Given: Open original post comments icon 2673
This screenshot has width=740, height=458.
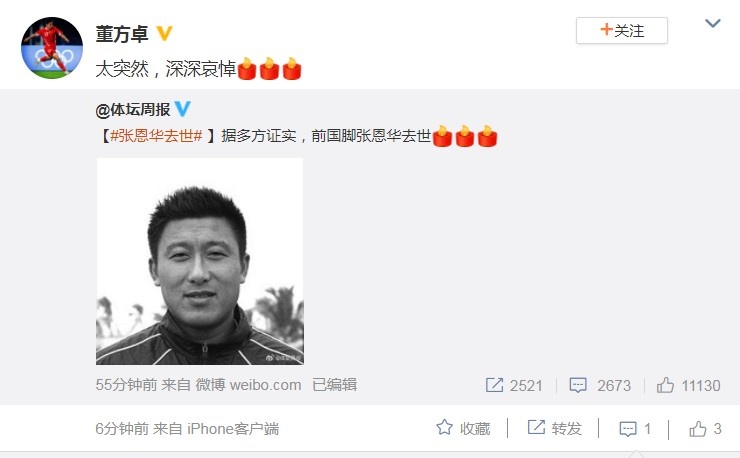Looking at the screenshot, I should (578, 385).
